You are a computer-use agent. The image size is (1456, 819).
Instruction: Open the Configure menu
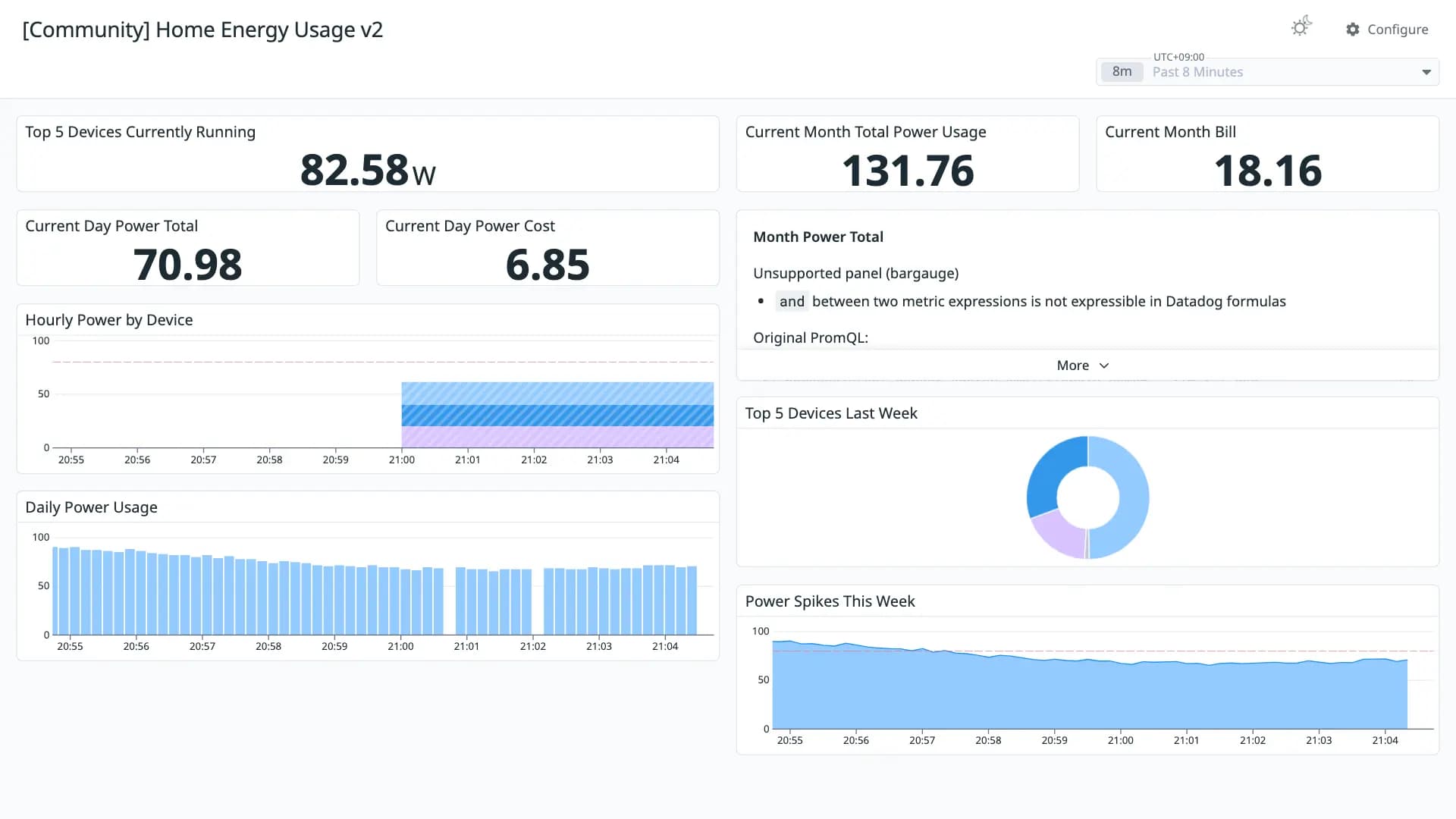click(1387, 30)
